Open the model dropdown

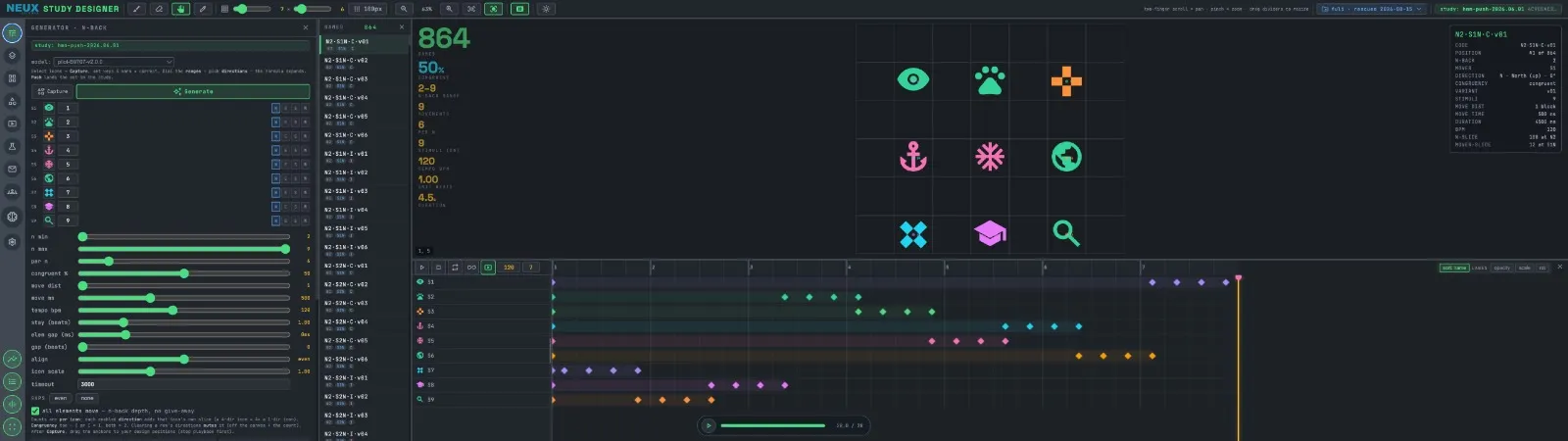[115, 61]
